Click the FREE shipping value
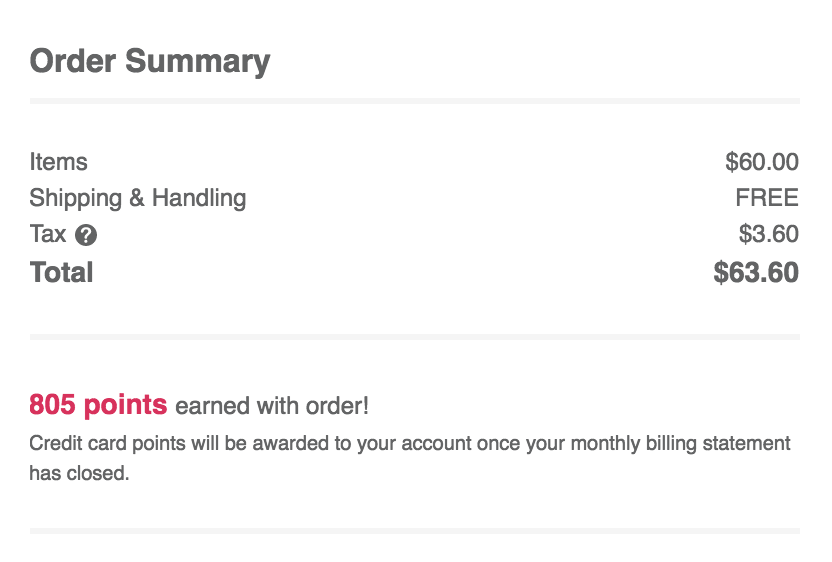832x562 pixels. [767, 198]
